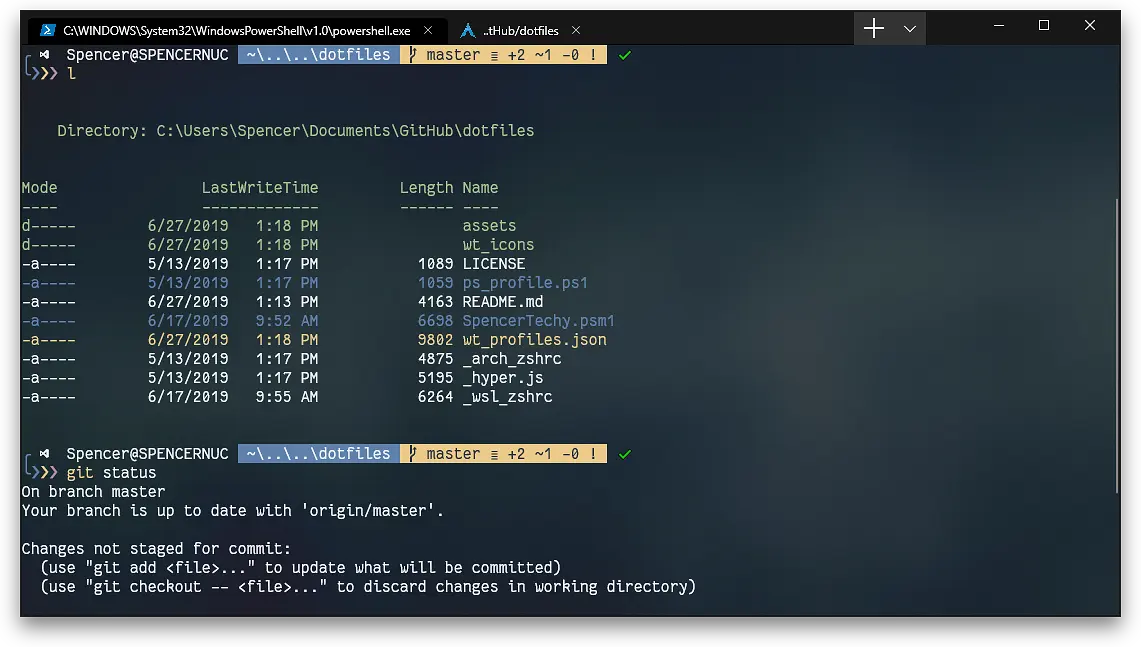Click the Length column header
1141x647 pixels.
[x=426, y=188]
